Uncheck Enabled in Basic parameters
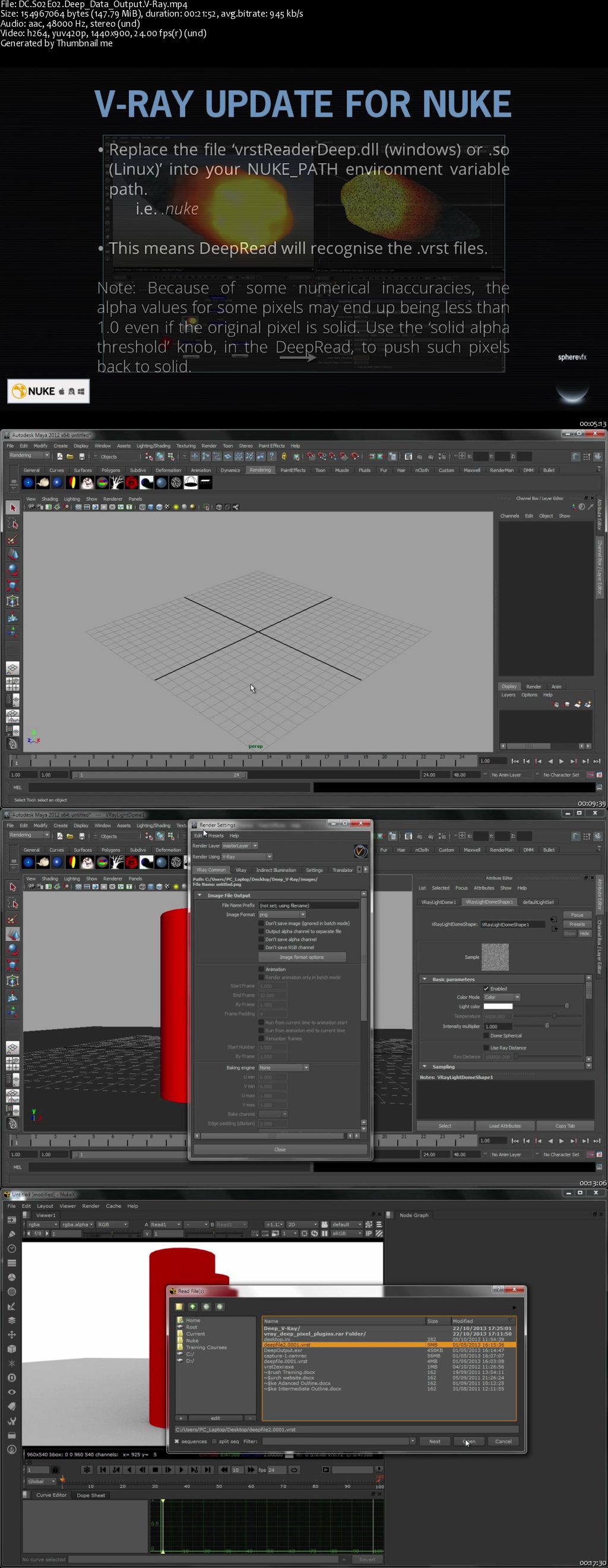The width and height of the screenshot is (608, 1568). click(486, 988)
